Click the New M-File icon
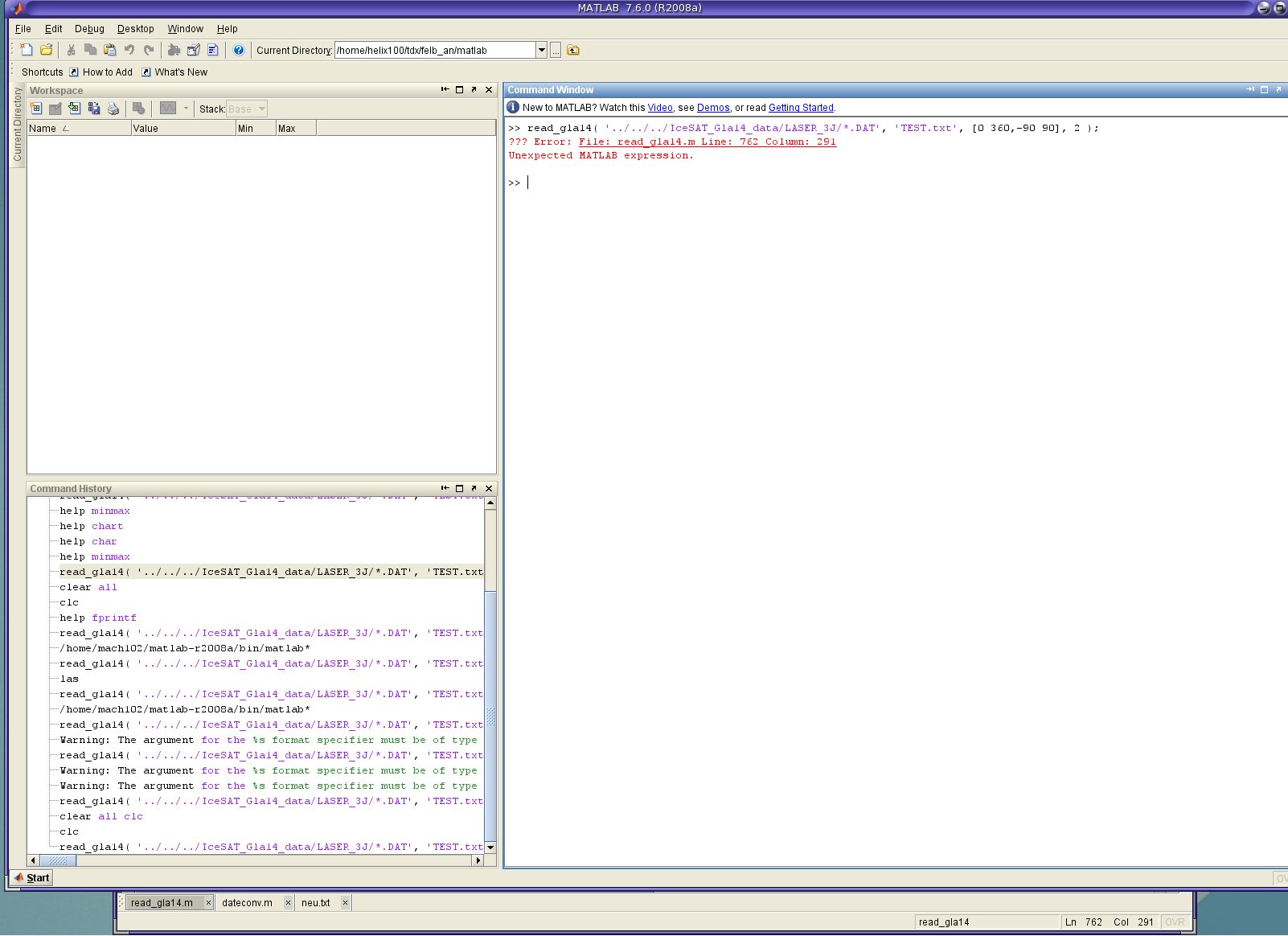The width and height of the screenshot is (1288, 936). (27, 50)
